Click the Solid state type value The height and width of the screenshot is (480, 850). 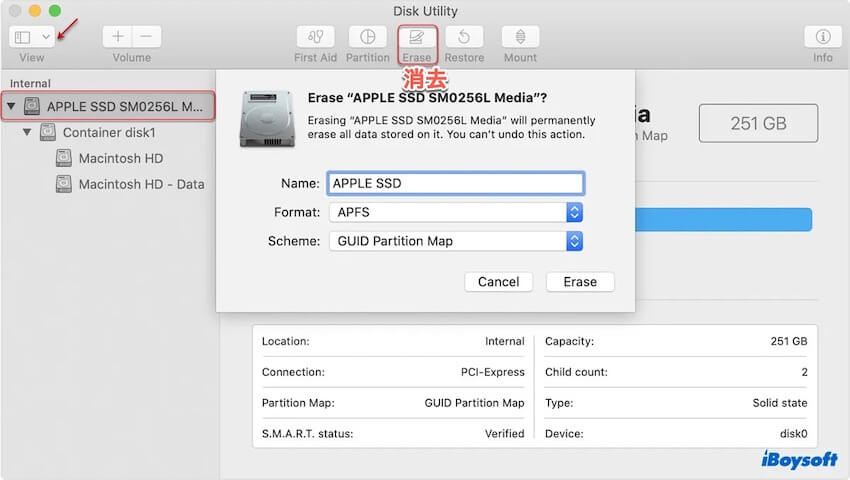[x=780, y=403]
